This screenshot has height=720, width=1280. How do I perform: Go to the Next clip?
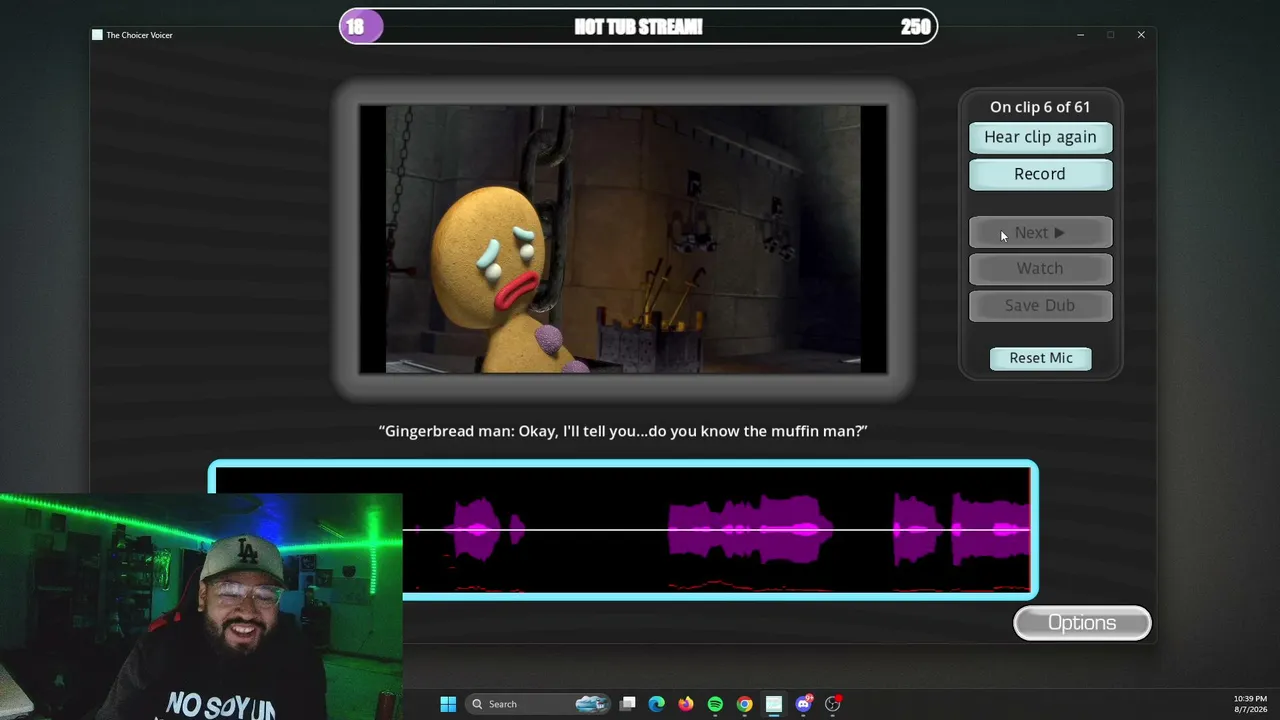click(1040, 233)
